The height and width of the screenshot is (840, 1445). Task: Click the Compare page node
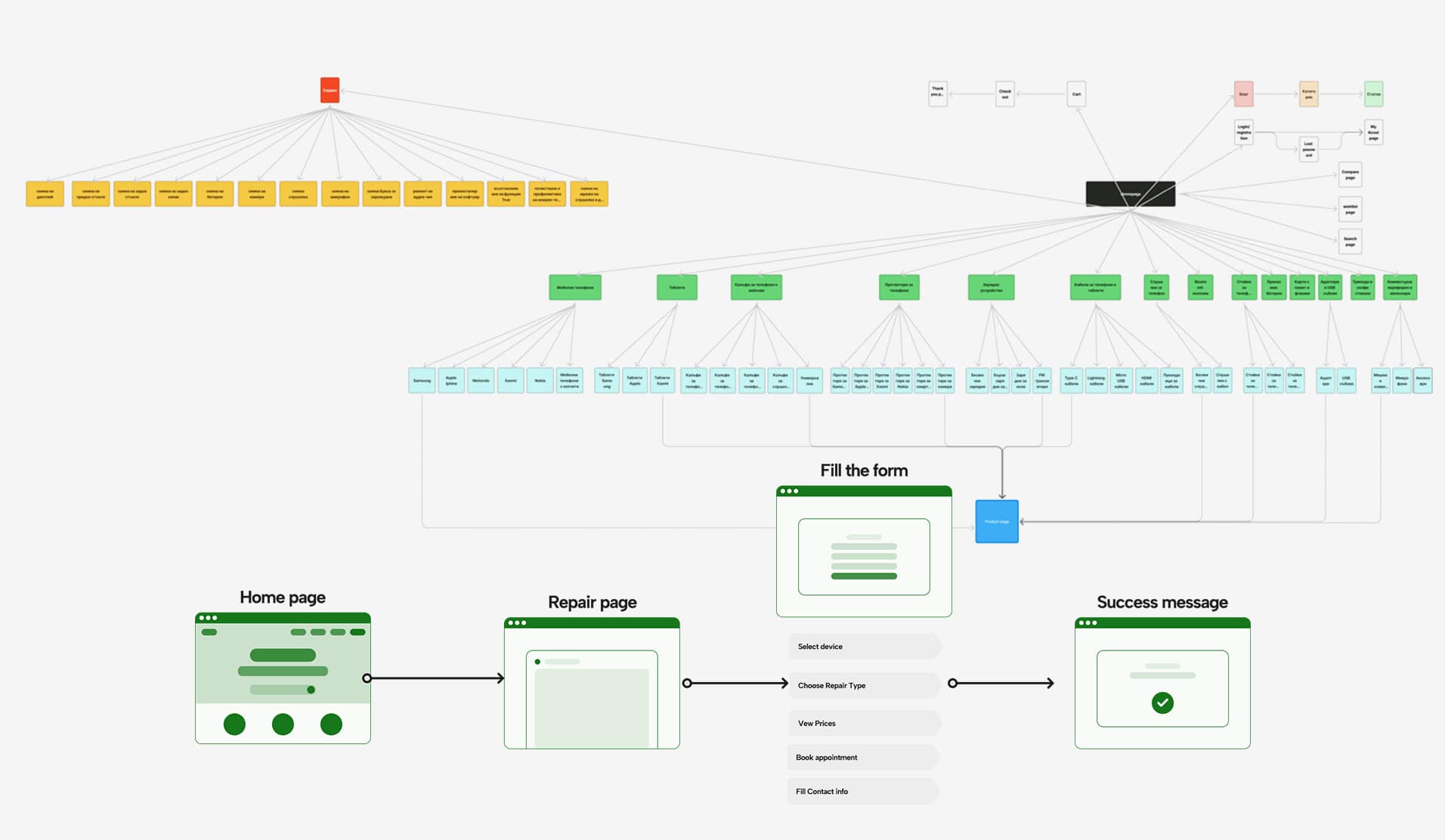tap(1350, 174)
